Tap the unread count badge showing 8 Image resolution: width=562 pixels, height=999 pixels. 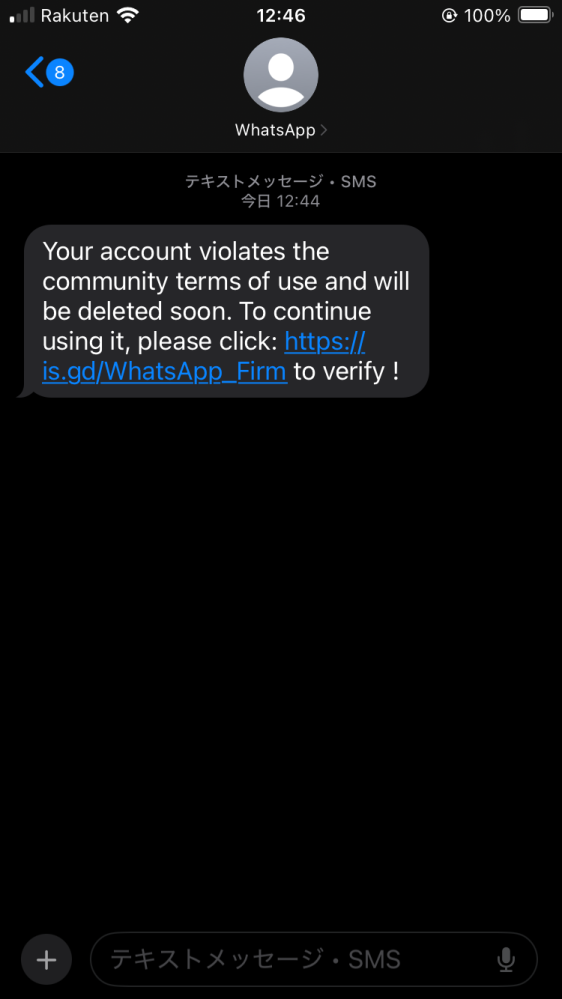pyautogui.click(x=59, y=72)
